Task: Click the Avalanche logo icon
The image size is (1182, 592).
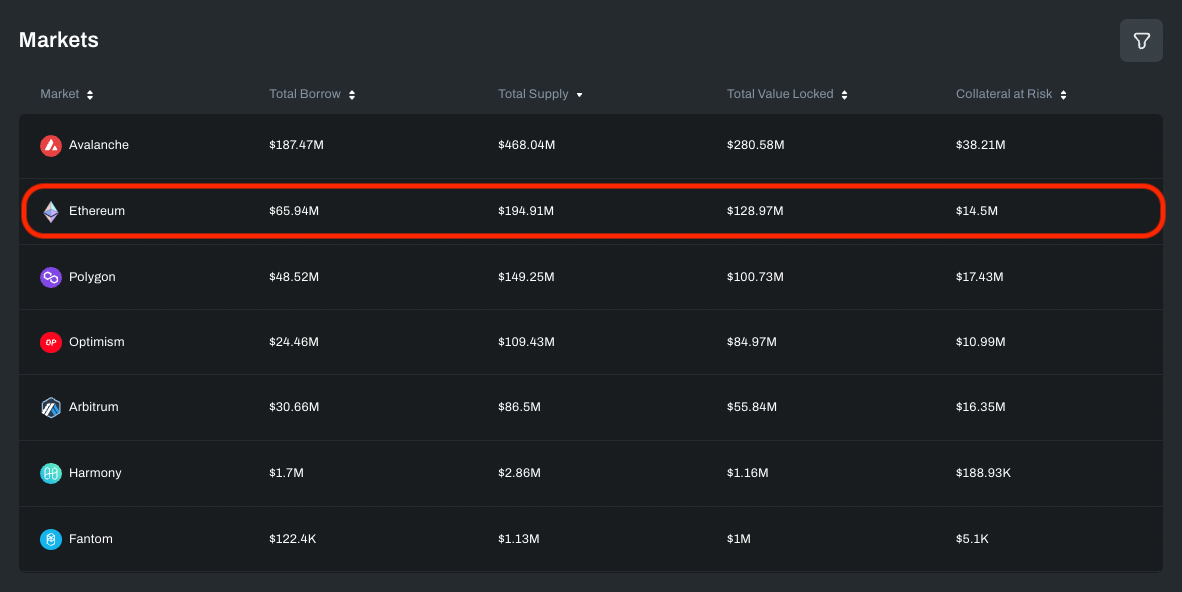Action: 51,146
